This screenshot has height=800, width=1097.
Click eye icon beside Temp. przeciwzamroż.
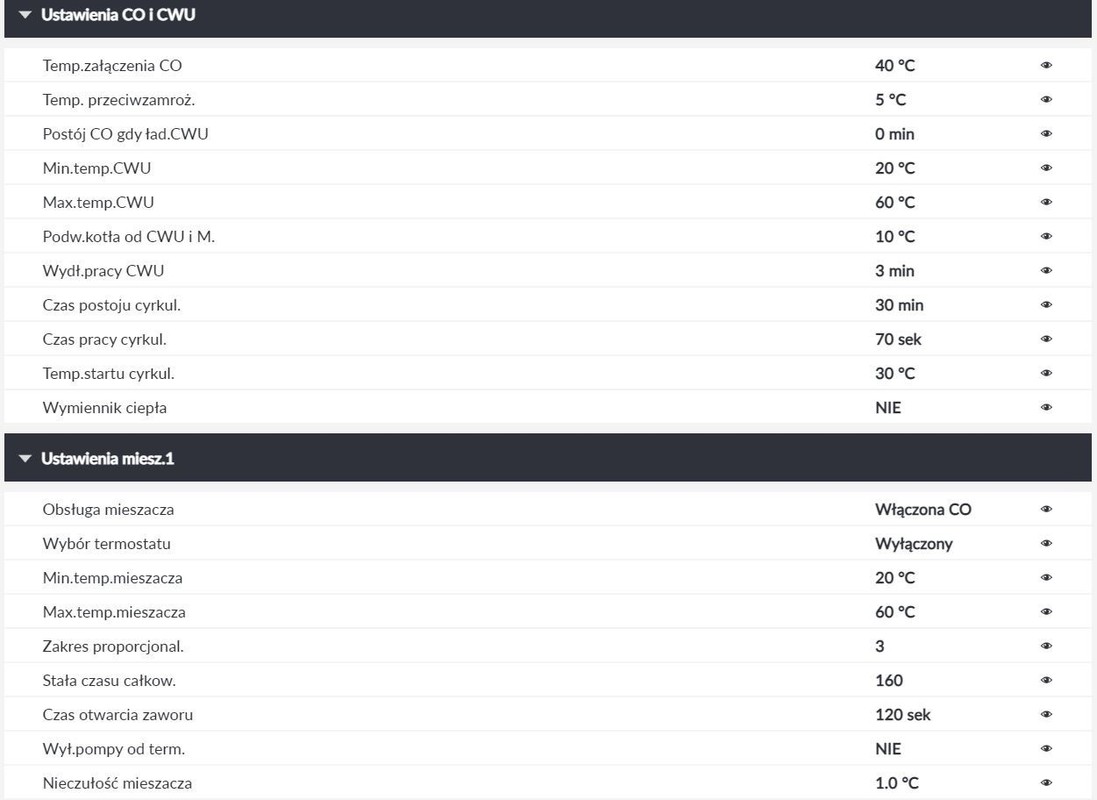[x=1046, y=100]
